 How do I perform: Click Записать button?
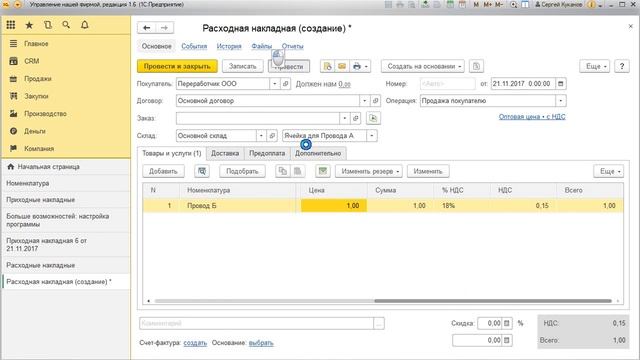242,66
